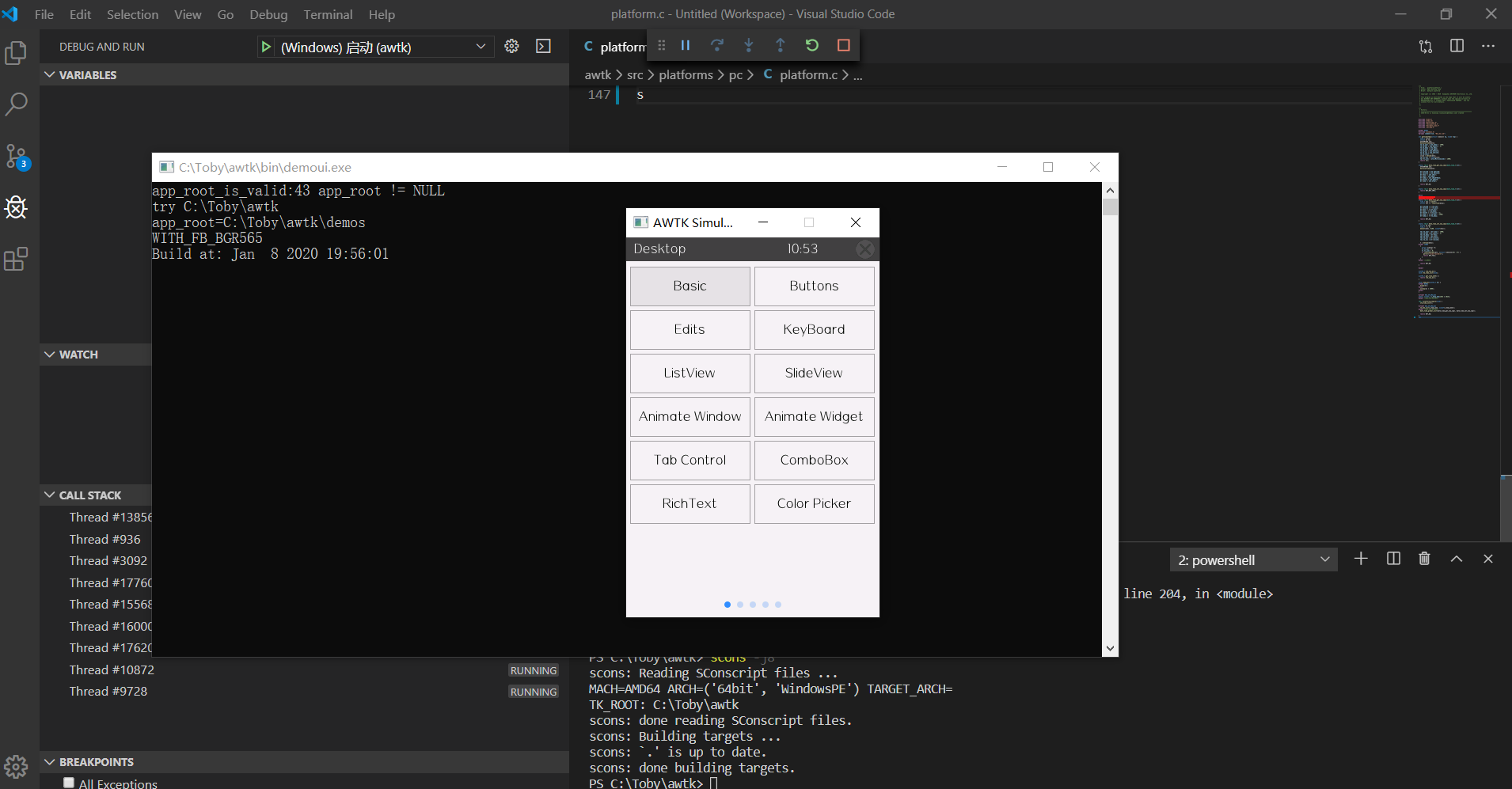Click Step Into in debug toolbar
The image size is (1512, 789).
click(749, 45)
